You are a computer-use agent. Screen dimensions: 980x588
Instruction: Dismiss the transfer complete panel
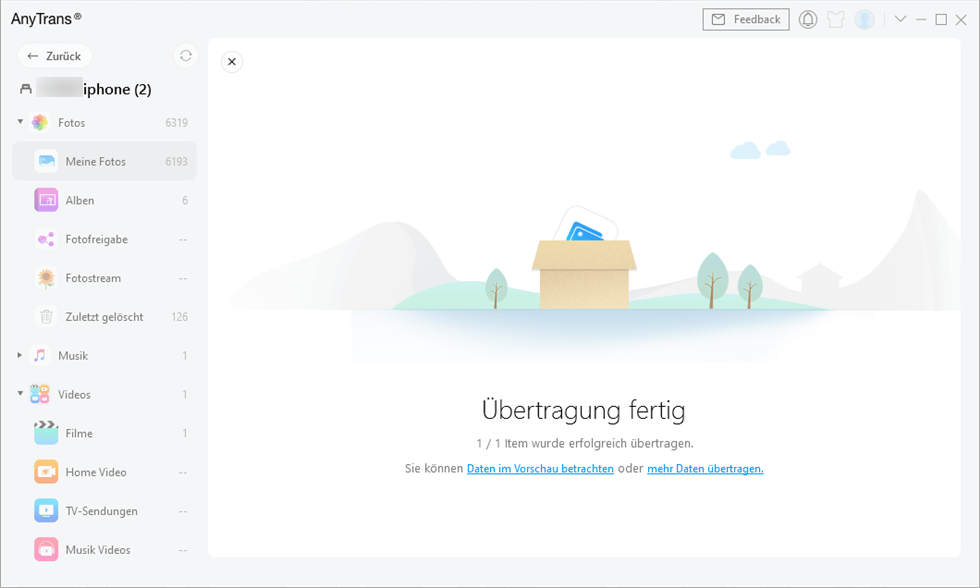(x=232, y=61)
